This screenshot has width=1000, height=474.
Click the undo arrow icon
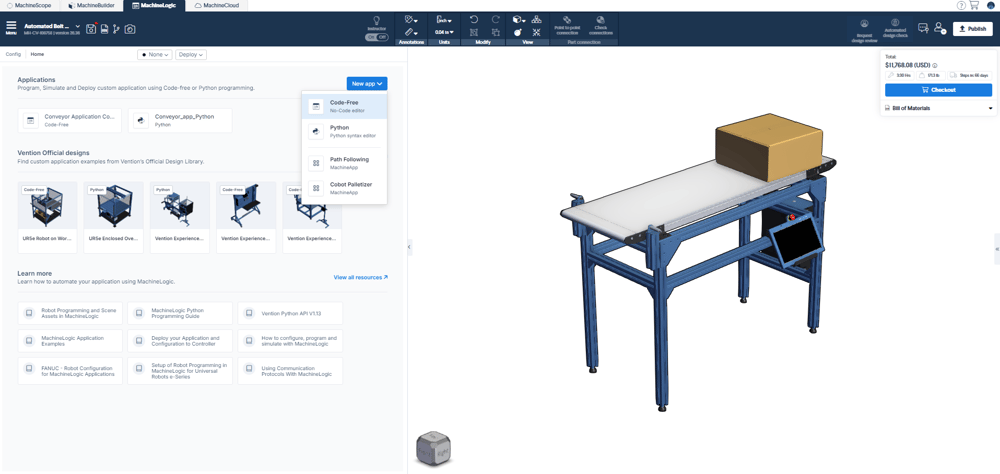(x=474, y=19)
